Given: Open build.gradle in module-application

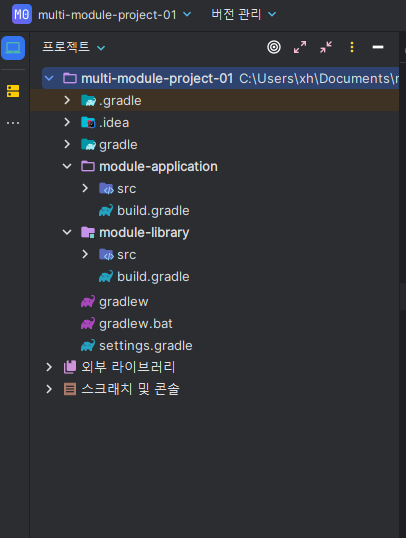Looking at the screenshot, I should click(x=153, y=210).
